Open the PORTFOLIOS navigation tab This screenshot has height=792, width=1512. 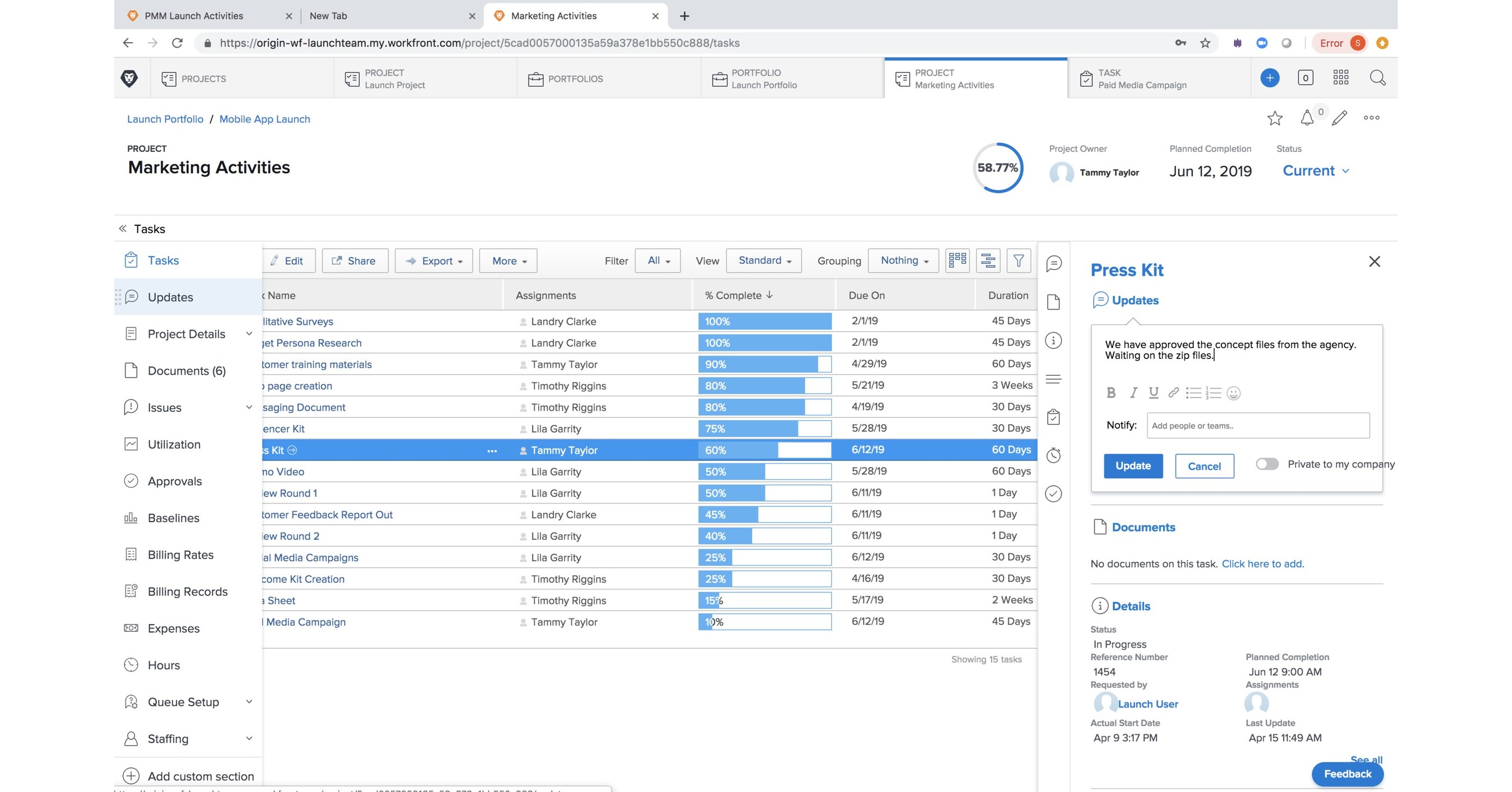coord(609,78)
